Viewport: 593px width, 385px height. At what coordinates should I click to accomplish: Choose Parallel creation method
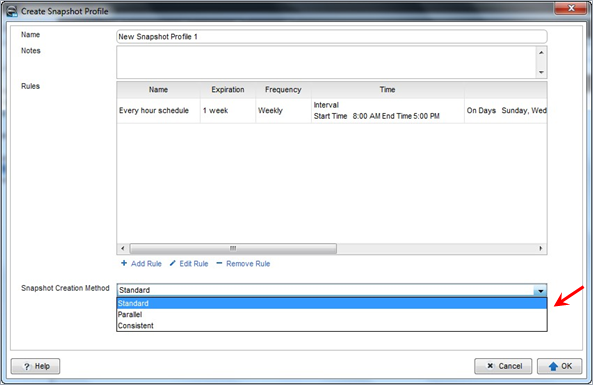pyautogui.click(x=332, y=314)
